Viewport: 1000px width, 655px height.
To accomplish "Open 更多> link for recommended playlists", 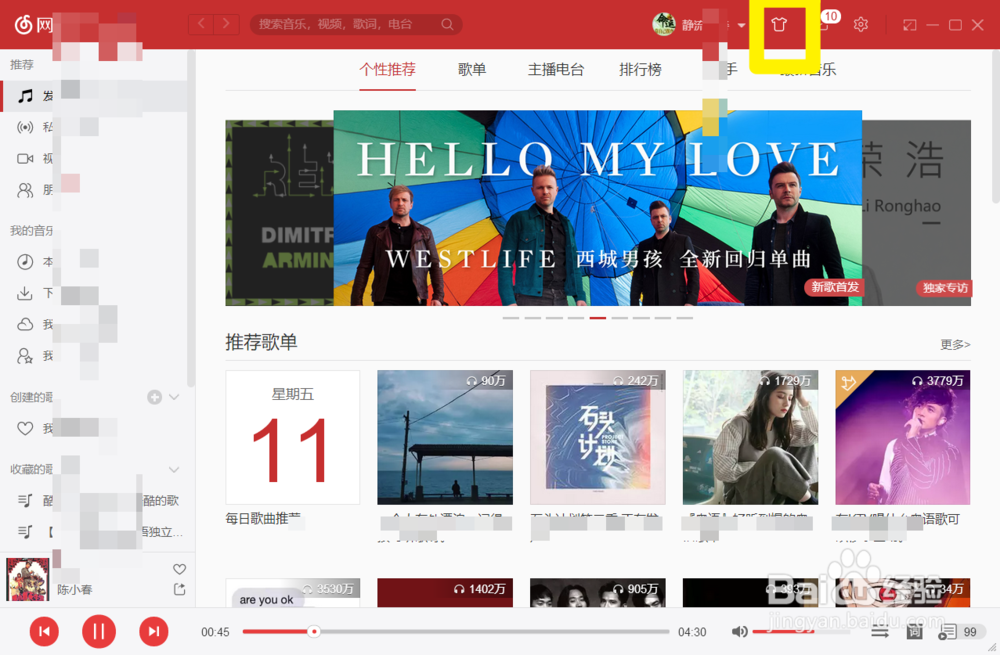I will pos(955,344).
